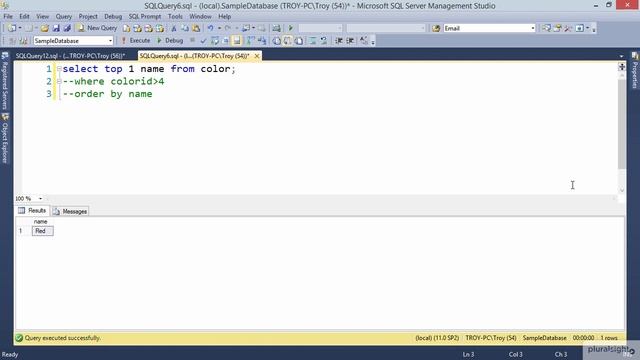Click the Connect icon on the SQL editor toolbar
640x360 pixels.
(12, 41)
